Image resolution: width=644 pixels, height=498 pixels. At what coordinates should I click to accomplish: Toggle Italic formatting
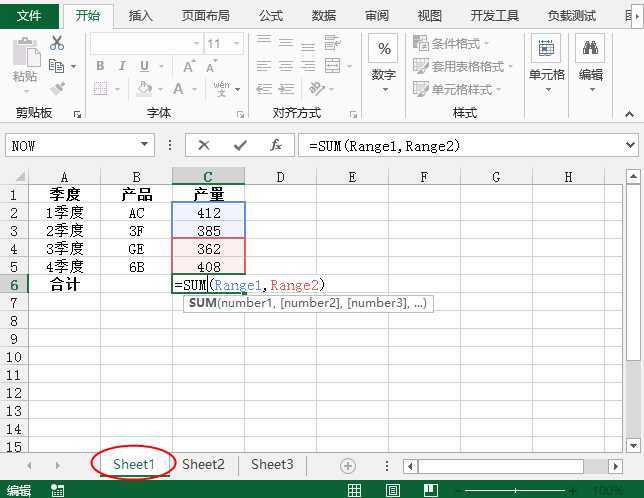click(122, 66)
